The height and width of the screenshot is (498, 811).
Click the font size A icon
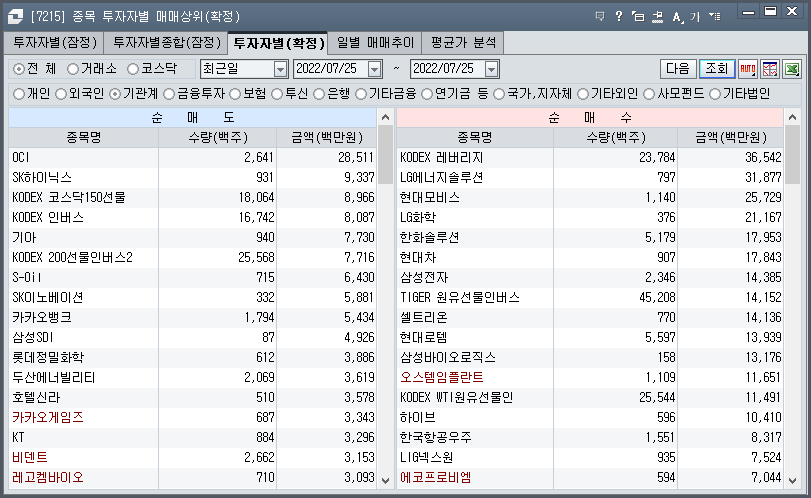pyautogui.click(x=677, y=17)
